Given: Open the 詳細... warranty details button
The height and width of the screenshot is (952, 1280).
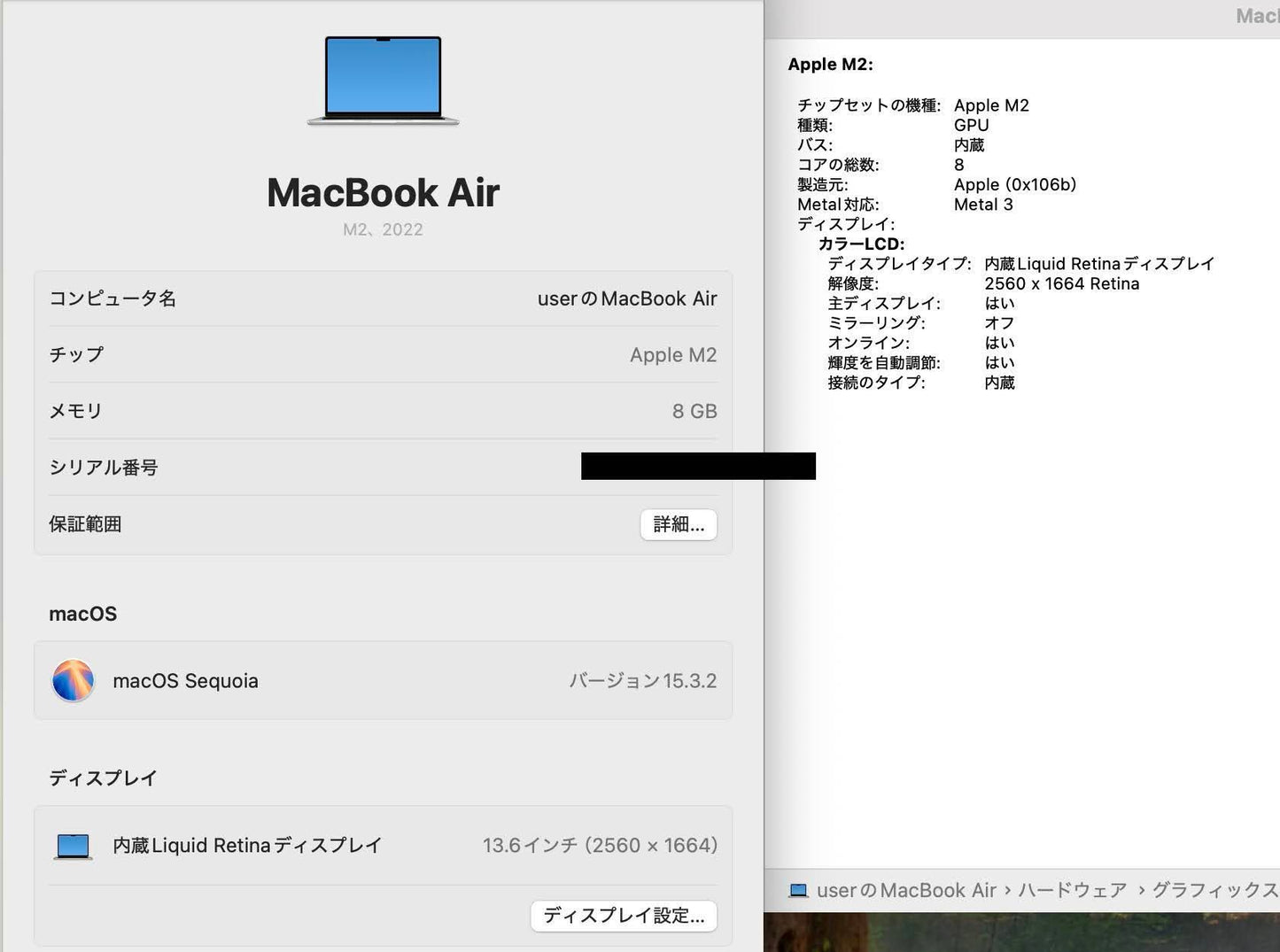Looking at the screenshot, I should click(x=679, y=524).
